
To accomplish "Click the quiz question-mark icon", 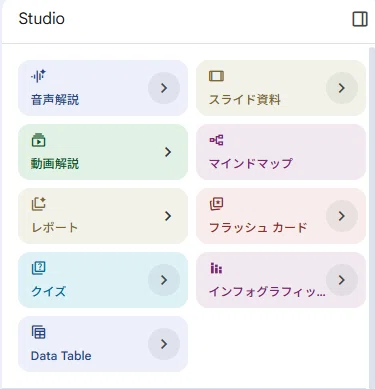I will click(38, 268).
